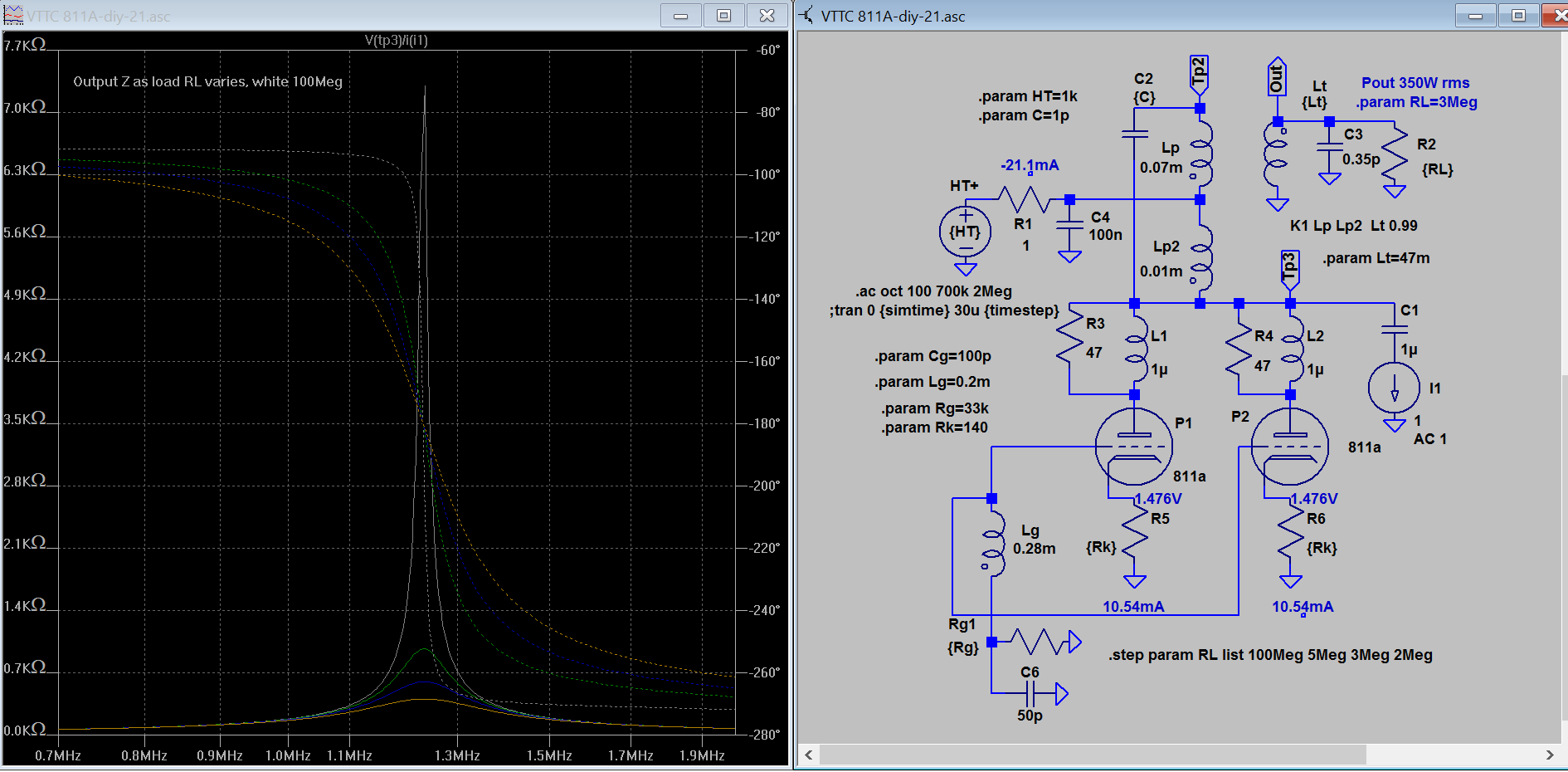This screenshot has width=1568, height=772.
Task: Click the K1 Lp Lp2 Lt 0.99 coupling directive
Action: 1353,226
